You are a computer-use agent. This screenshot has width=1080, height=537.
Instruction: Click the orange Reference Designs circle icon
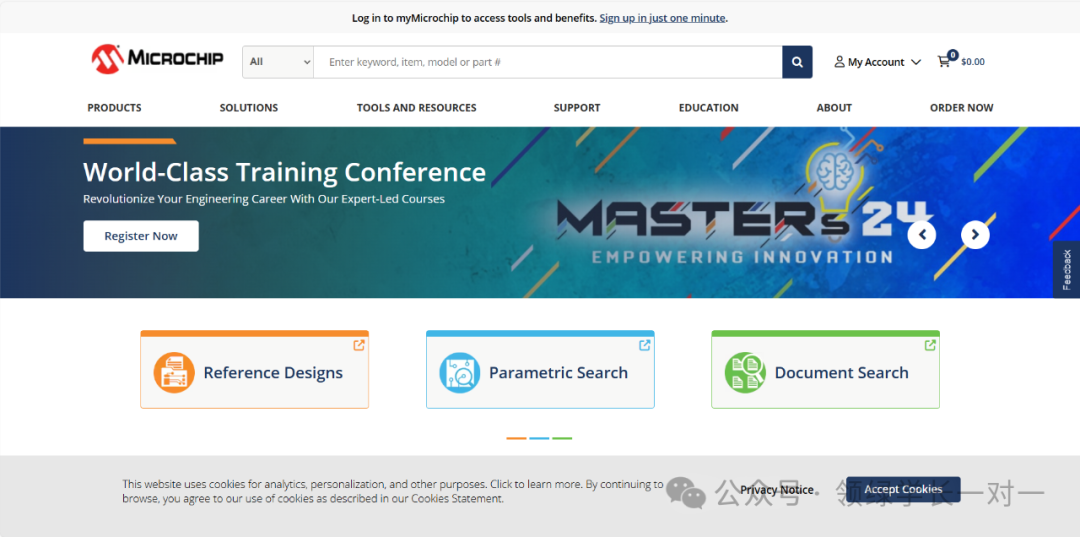[x=174, y=372]
